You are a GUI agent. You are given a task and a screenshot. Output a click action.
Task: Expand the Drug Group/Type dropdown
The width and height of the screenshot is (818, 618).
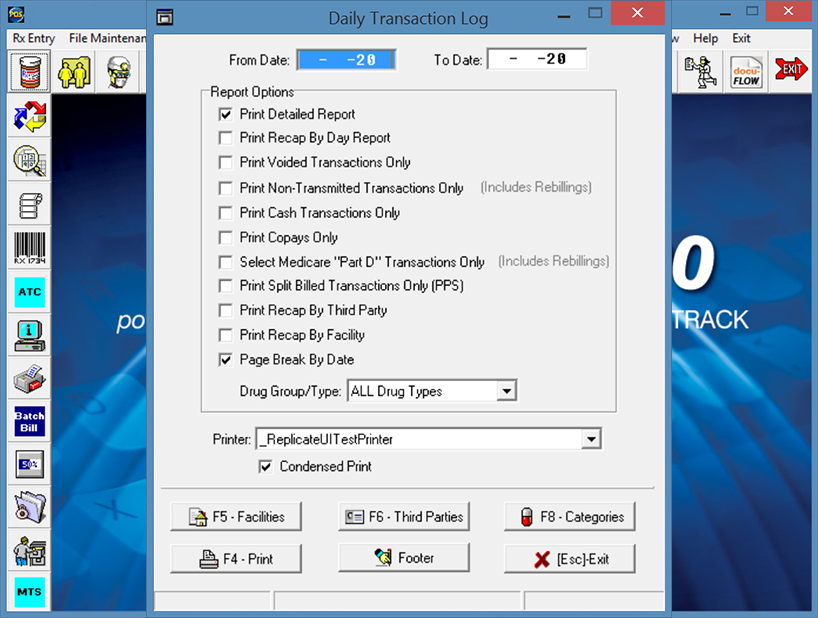(506, 391)
